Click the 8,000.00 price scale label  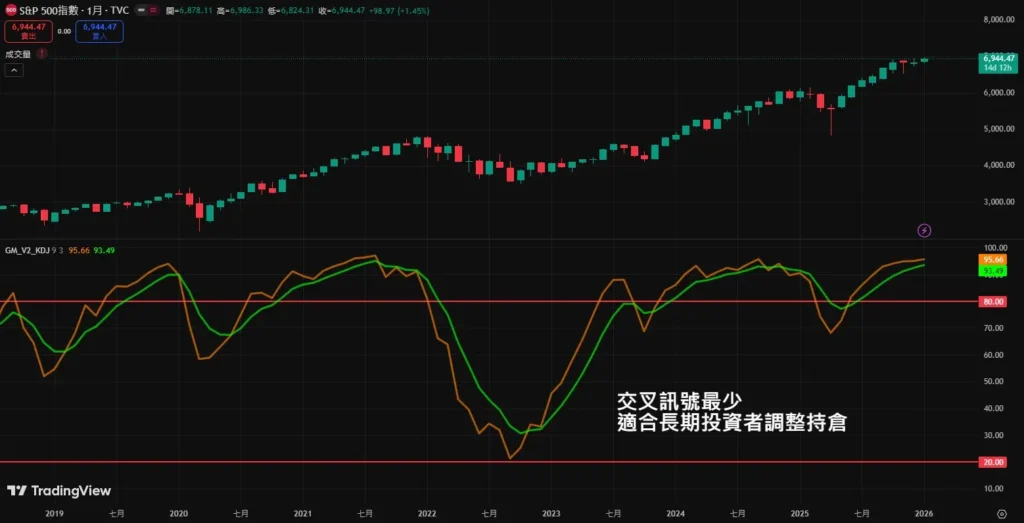[1000, 20]
